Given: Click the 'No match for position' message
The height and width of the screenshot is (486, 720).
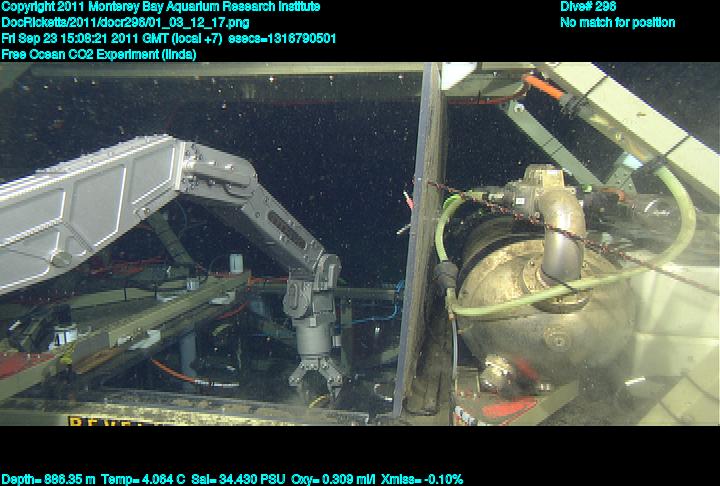Looking at the screenshot, I should pyautogui.click(x=617, y=23).
